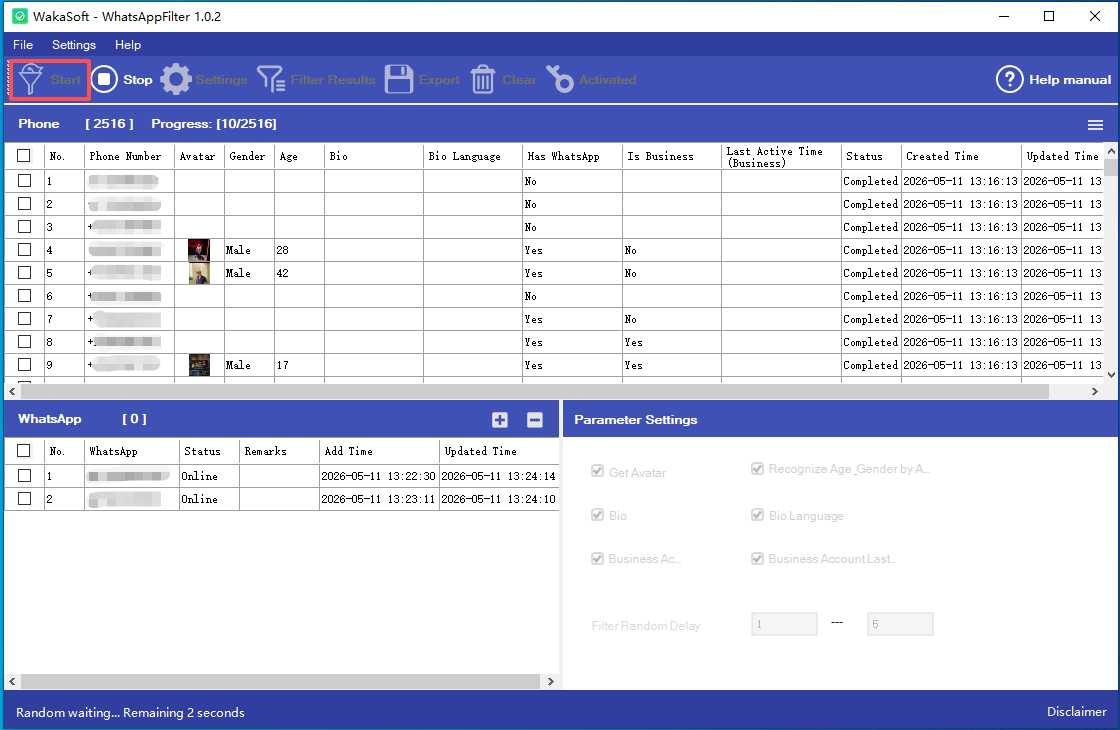The image size is (1120, 730).
Task: Click the avatar thumbnail in row 9
Action: tap(199, 365)
